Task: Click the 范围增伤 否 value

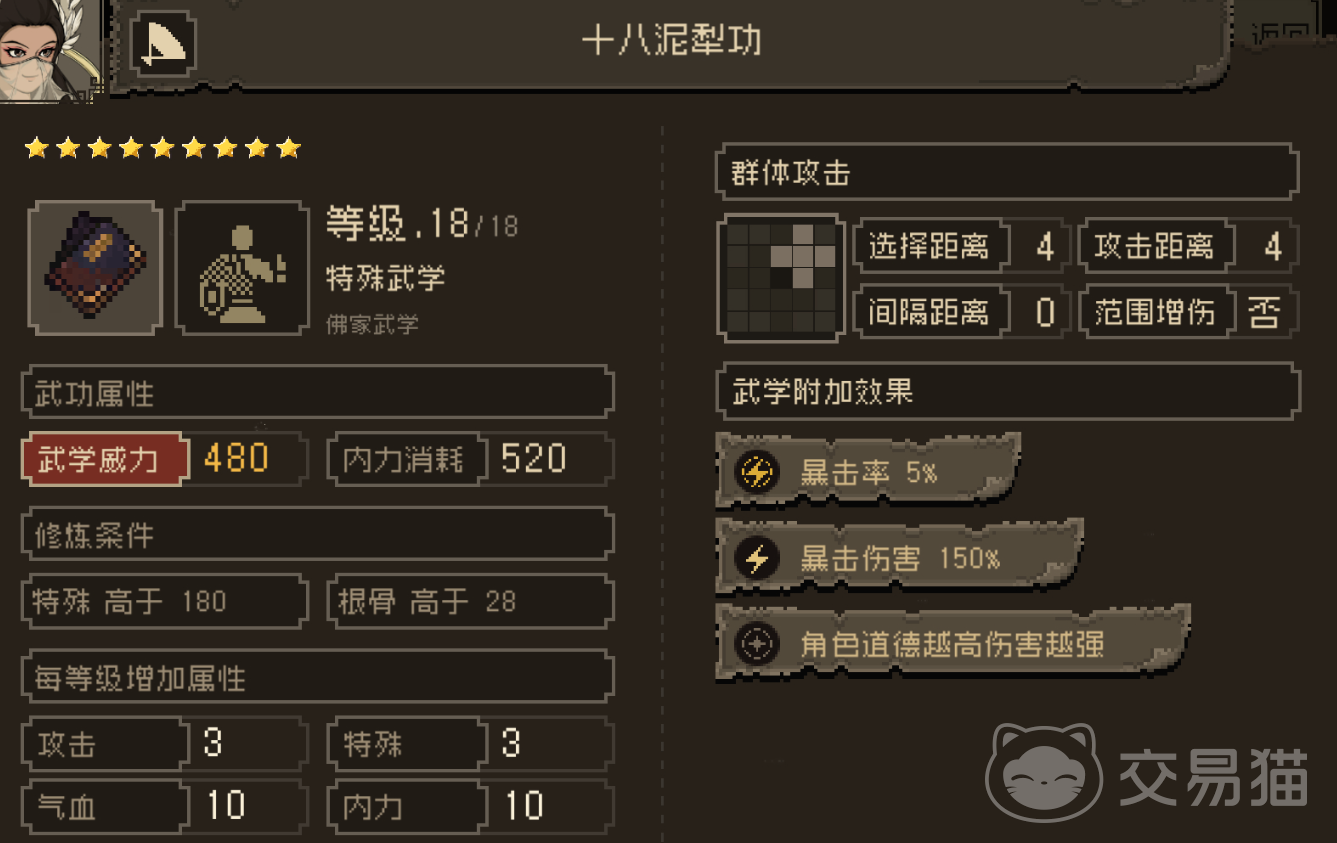Action: click(1264, 313)
